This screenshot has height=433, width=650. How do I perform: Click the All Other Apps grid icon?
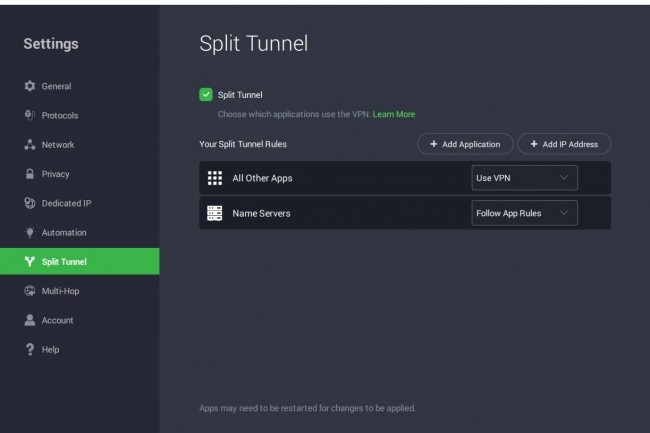215,178
